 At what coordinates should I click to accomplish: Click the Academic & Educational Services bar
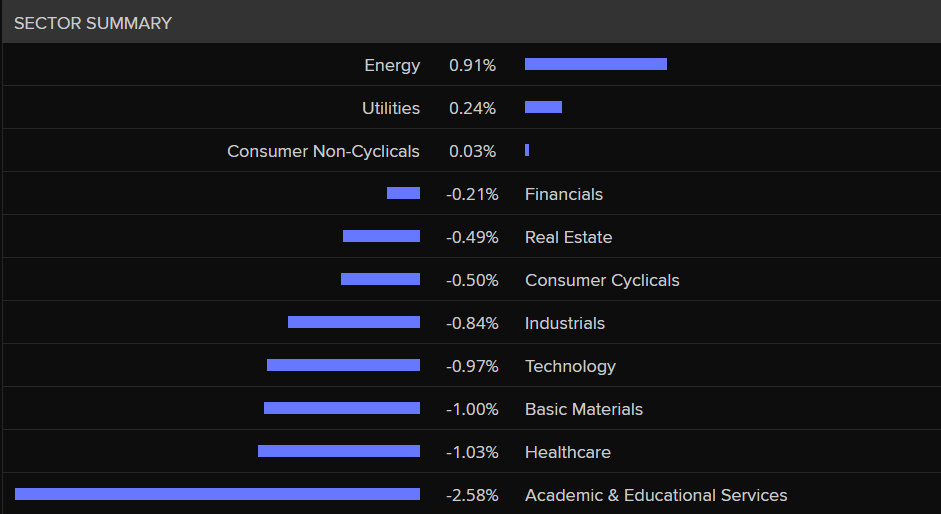click(x=217, y=494)
